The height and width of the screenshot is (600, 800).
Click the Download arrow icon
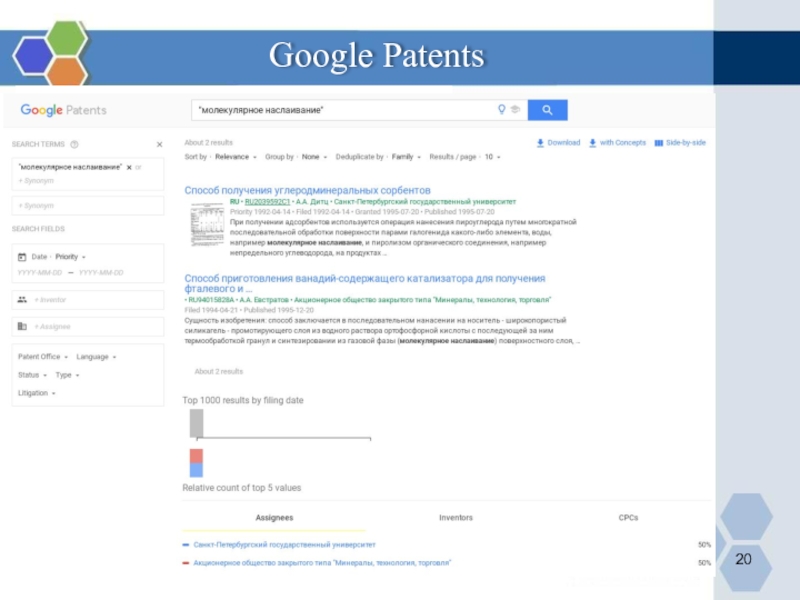[x=541, y=143]
